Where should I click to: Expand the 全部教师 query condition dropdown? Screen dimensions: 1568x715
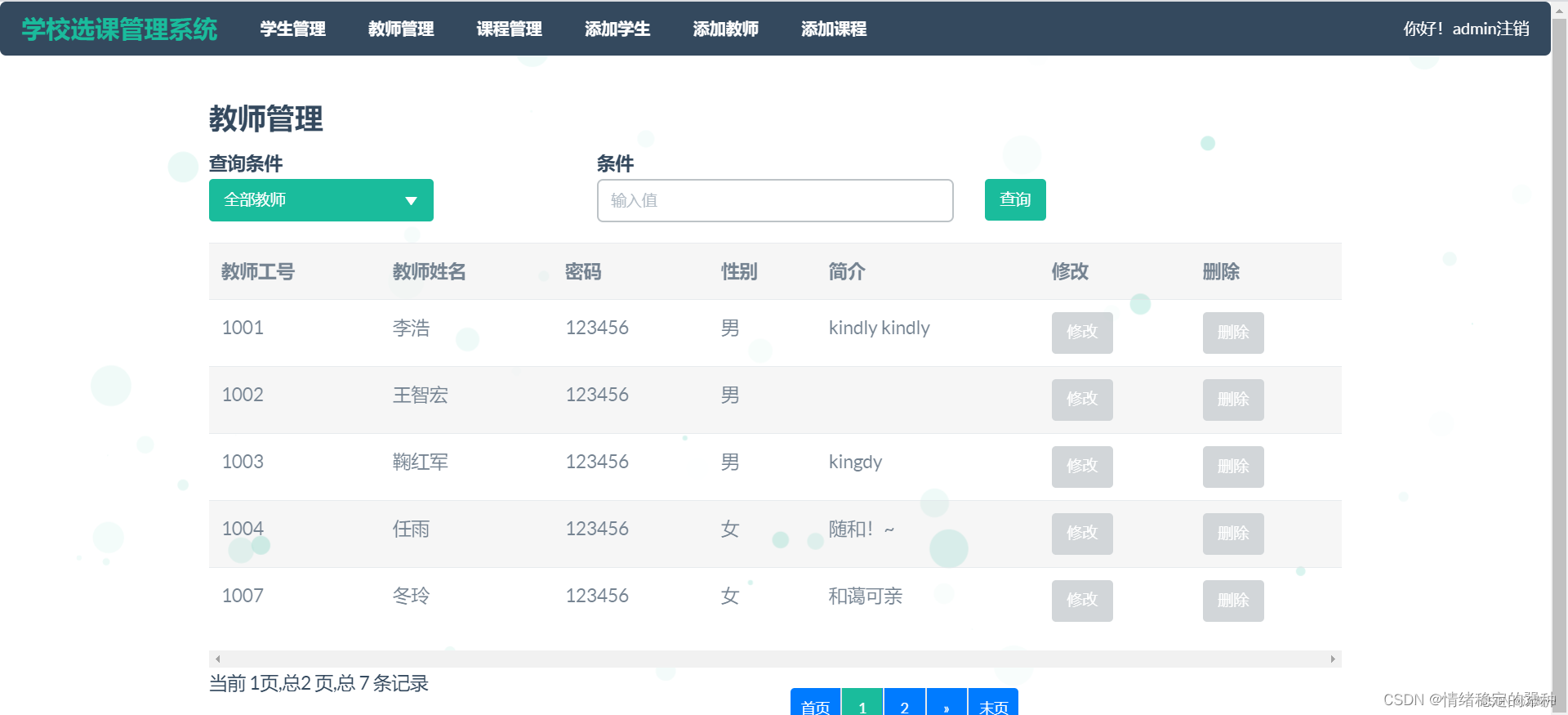click(321, 200)
